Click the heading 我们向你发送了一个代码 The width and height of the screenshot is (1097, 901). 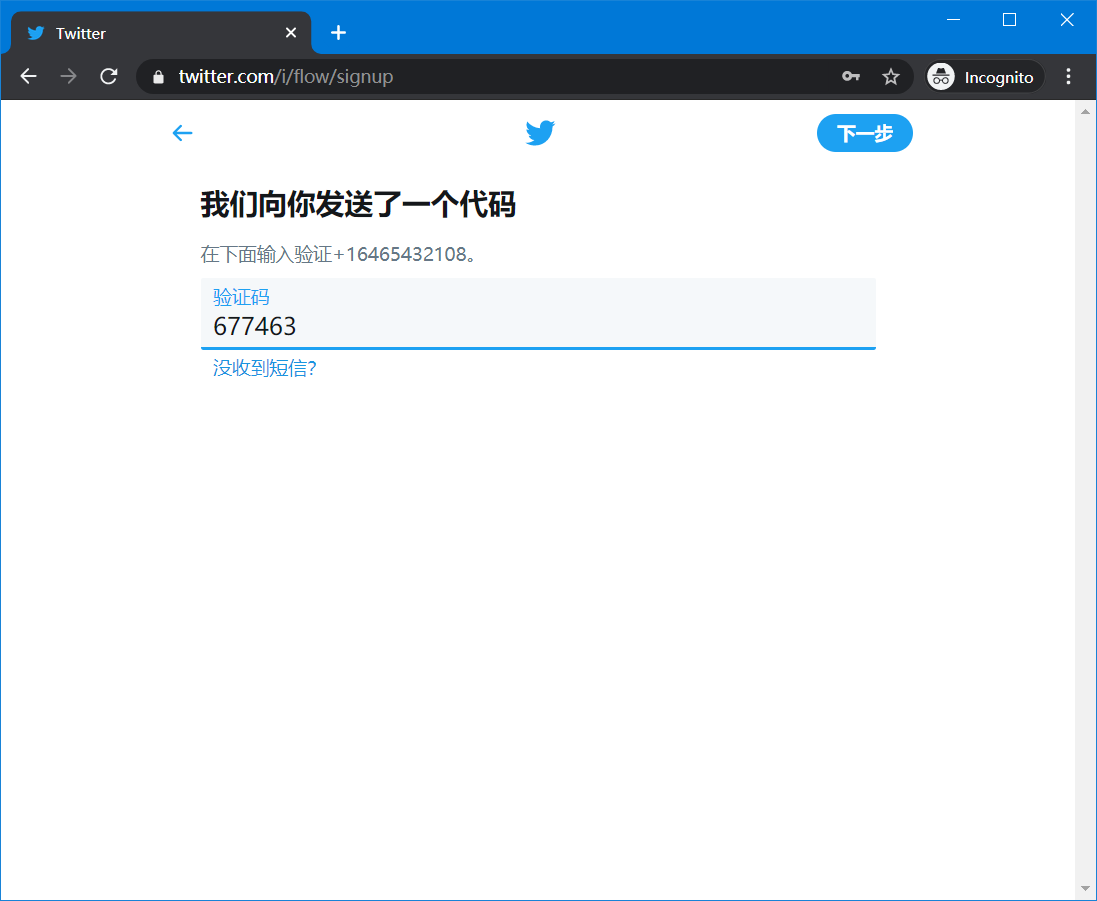pos(358,204)
